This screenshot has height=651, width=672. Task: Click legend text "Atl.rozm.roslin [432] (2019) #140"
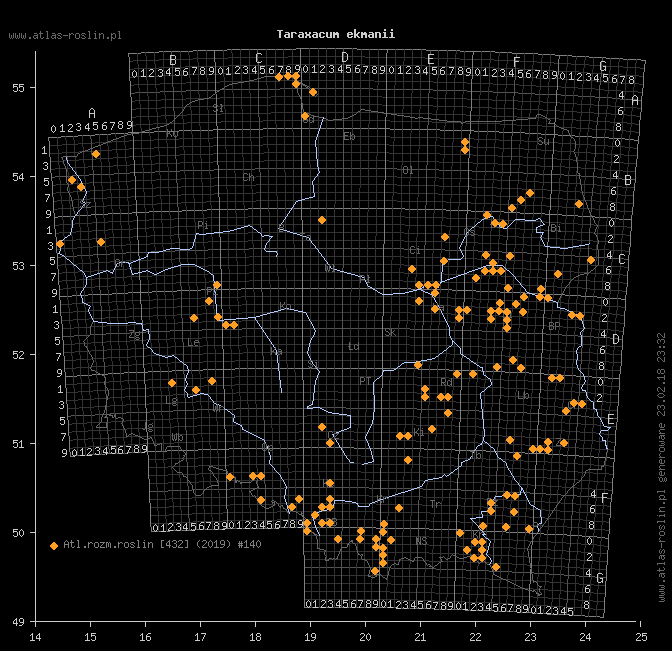pyautogui.click(x=162, y=544)
